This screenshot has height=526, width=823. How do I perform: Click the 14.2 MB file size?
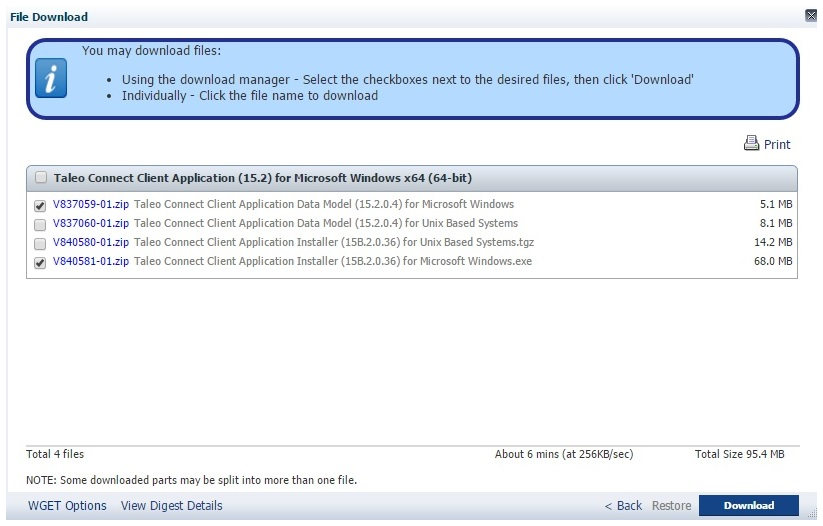[x=773, y=242]
